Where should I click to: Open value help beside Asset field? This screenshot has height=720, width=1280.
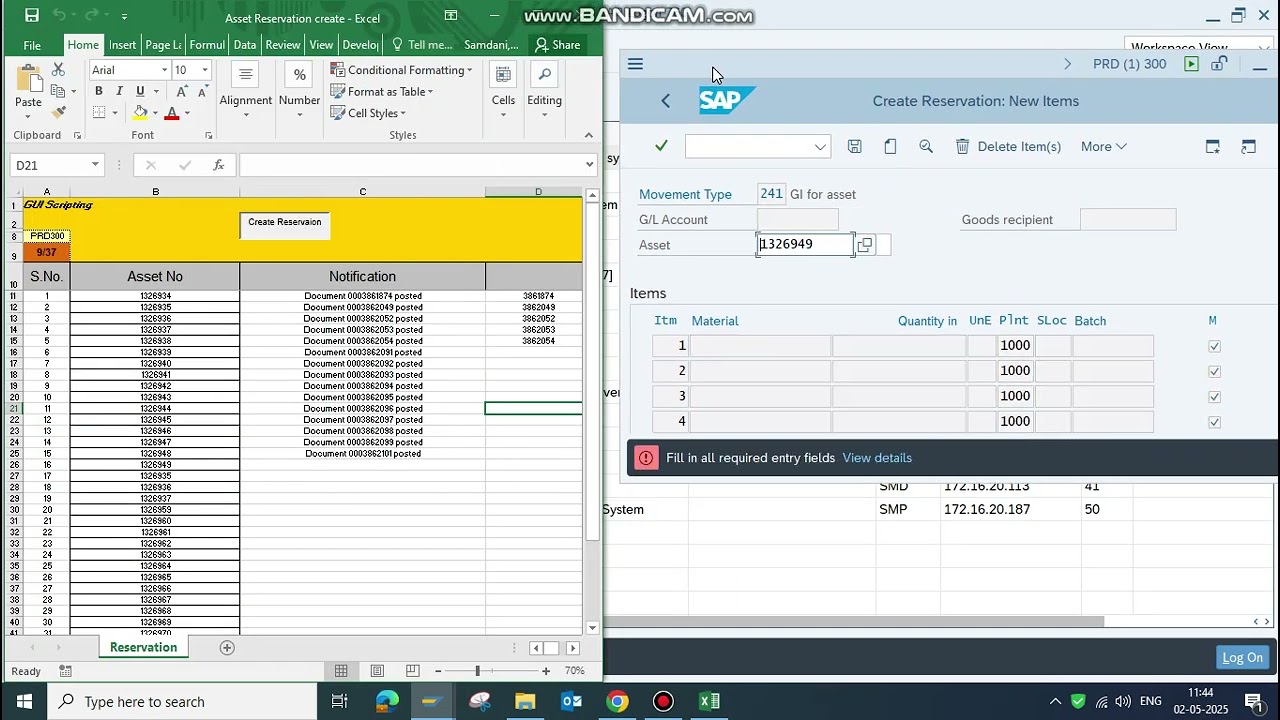(x=865, y=244)
